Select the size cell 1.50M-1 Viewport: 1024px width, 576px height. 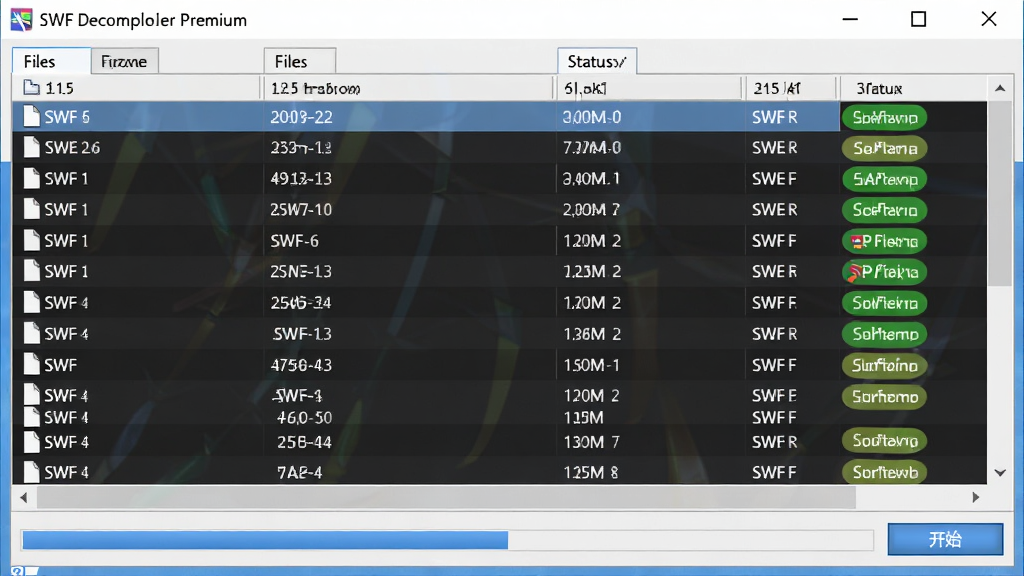591,365
